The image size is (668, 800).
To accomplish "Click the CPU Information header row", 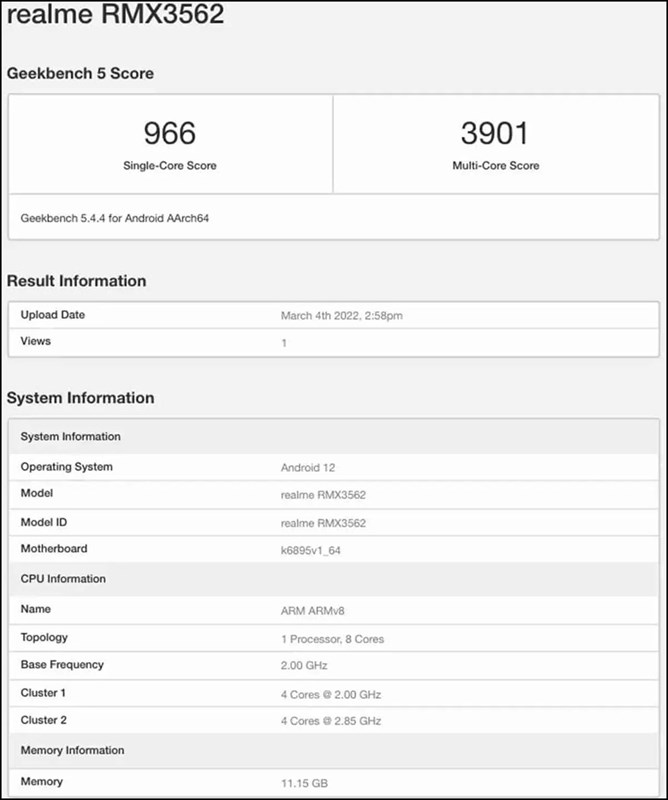I will (x=334, y=579).
